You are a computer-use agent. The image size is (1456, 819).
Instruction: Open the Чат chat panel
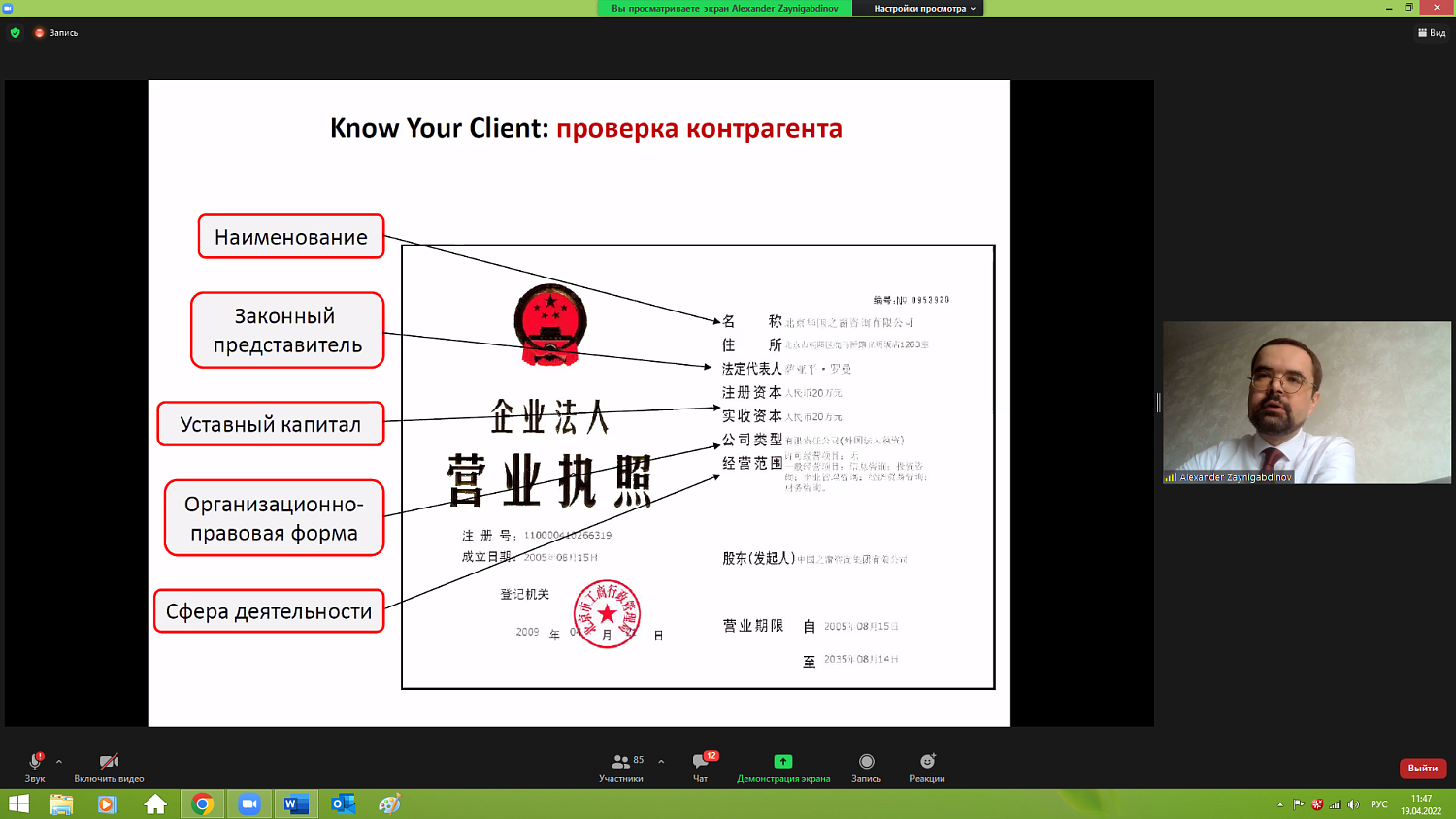click(x=701, y=766)
